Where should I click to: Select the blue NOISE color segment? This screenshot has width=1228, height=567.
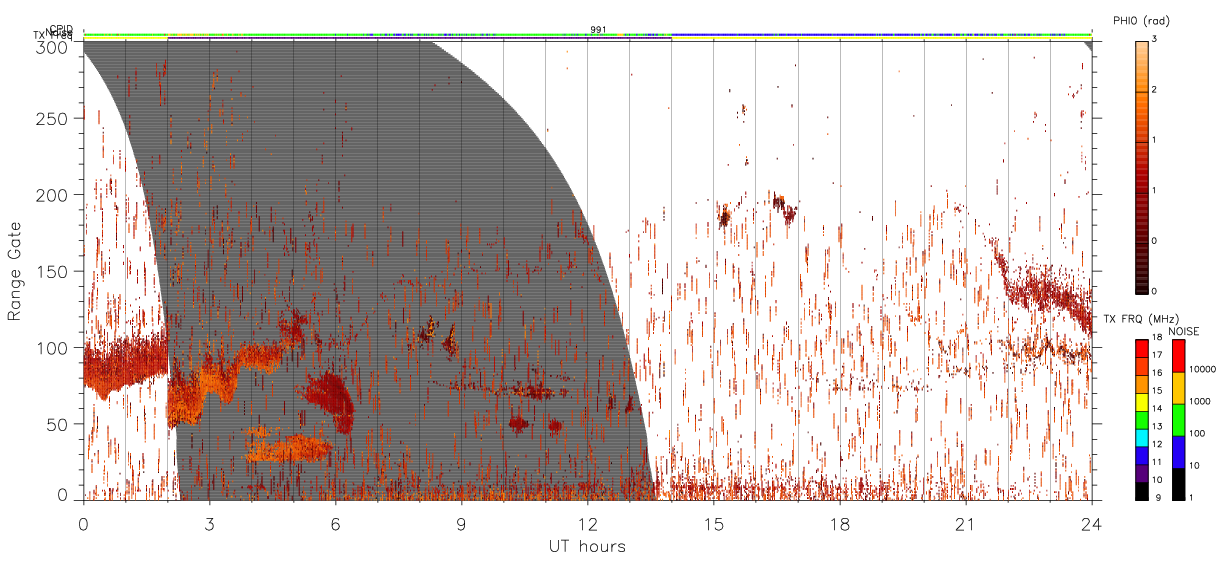1178,452
